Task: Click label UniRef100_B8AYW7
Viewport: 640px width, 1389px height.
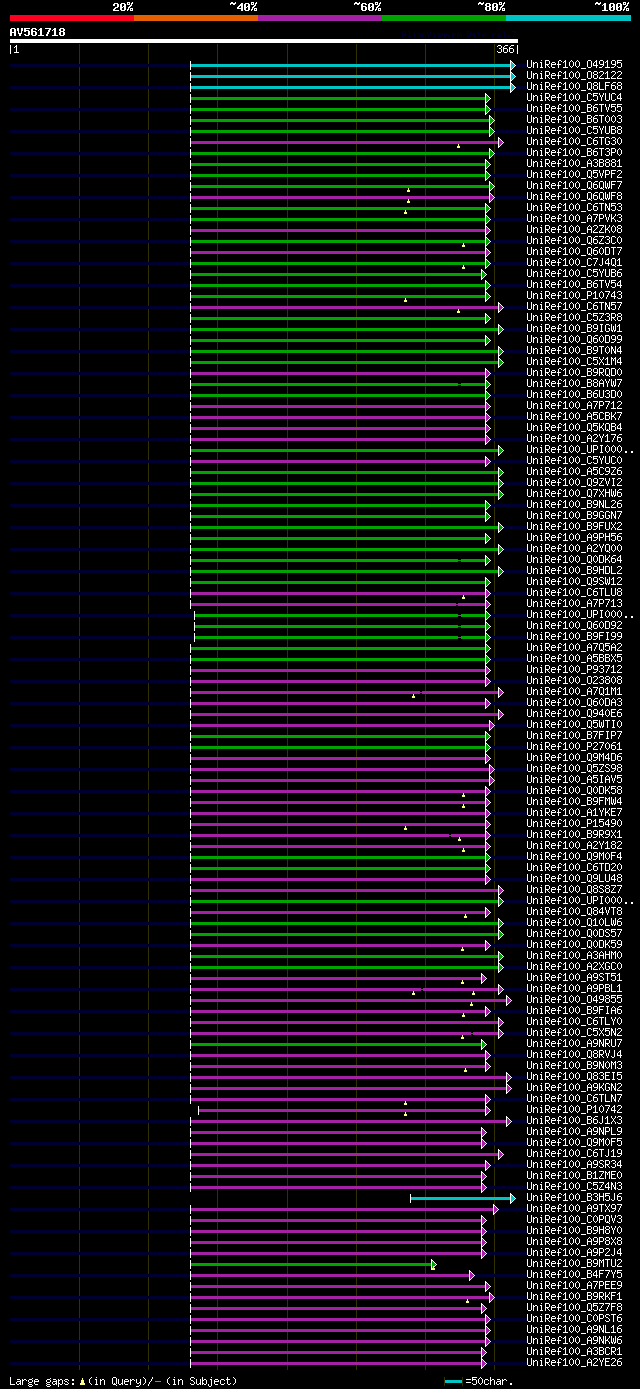Action: pyautogui.click(x=574, y=383)
